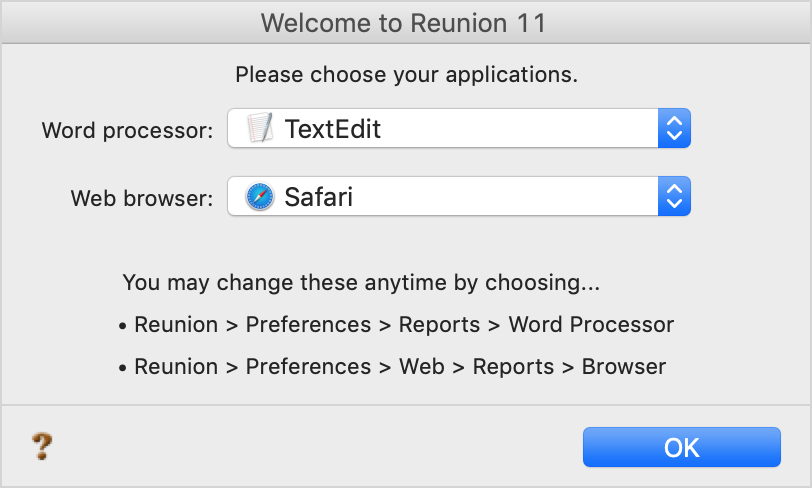The width and height of the screenshot is (812, 488).
Task: Click the TextEdit notepad icon
Action: [260, 128]
